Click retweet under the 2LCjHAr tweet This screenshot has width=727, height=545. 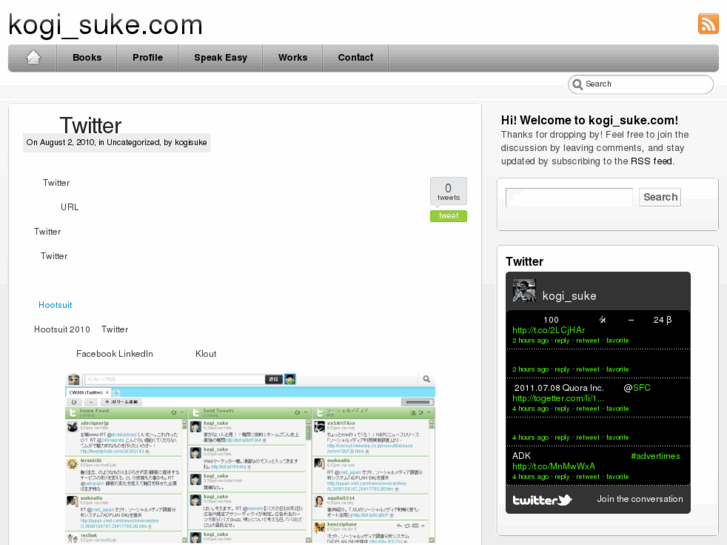click(x=587, y=340)
